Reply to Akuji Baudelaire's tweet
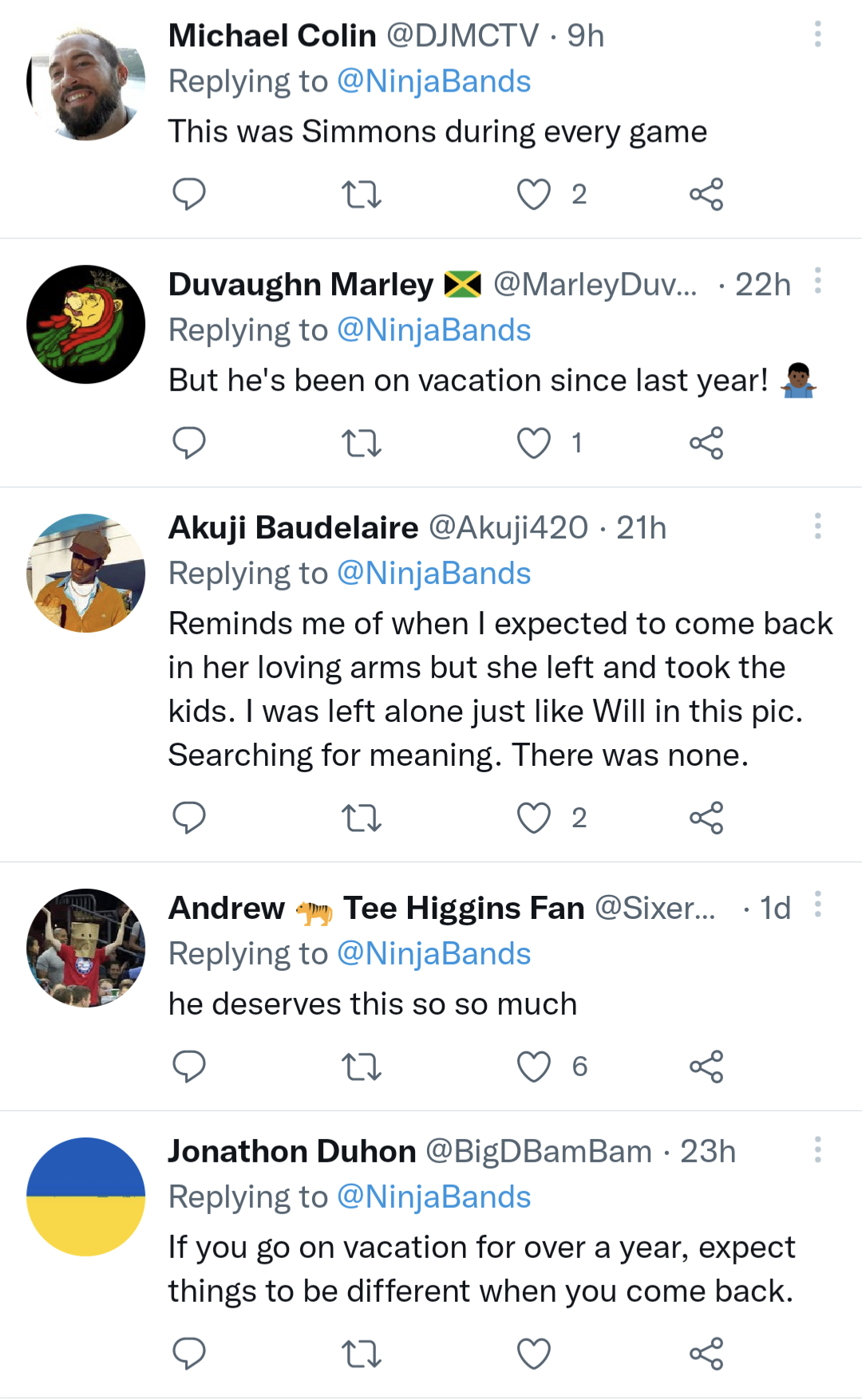 tap(189, 818)
